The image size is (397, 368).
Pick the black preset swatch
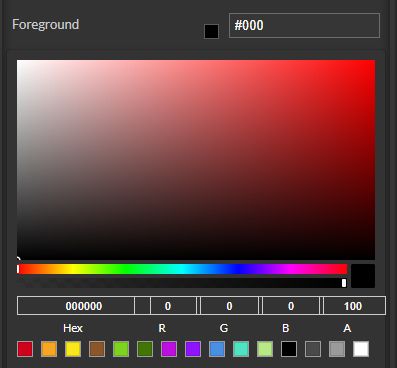tap(289, 349)
